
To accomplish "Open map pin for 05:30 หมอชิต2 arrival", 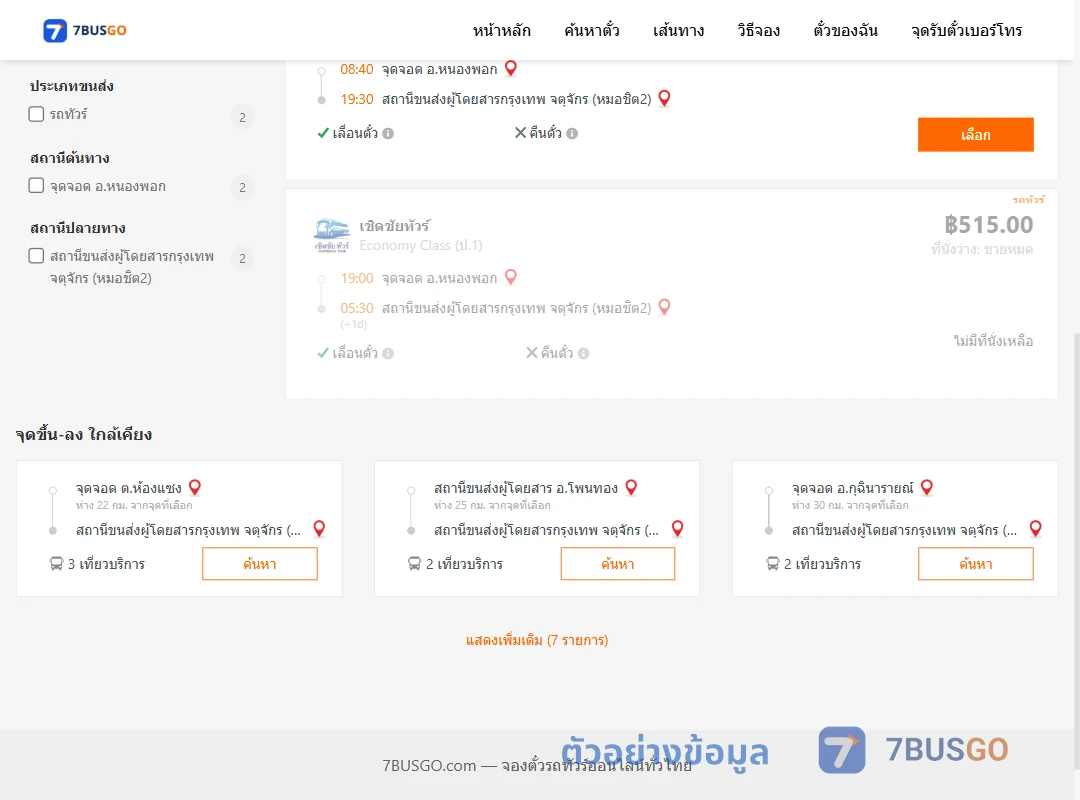I will coord(664,307).
